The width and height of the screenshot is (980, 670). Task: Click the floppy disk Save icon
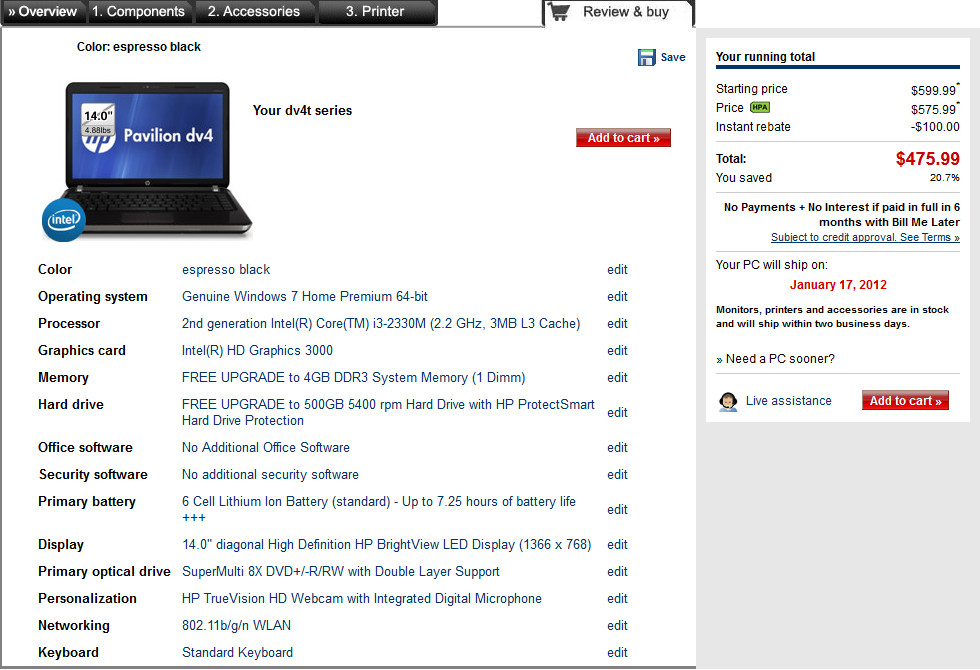tap(646, 58)
